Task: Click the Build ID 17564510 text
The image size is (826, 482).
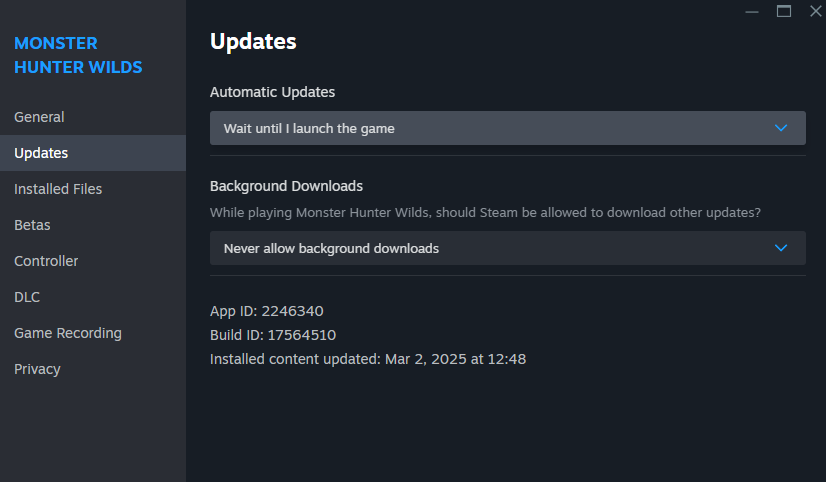Action: click(x=273, y=335)
